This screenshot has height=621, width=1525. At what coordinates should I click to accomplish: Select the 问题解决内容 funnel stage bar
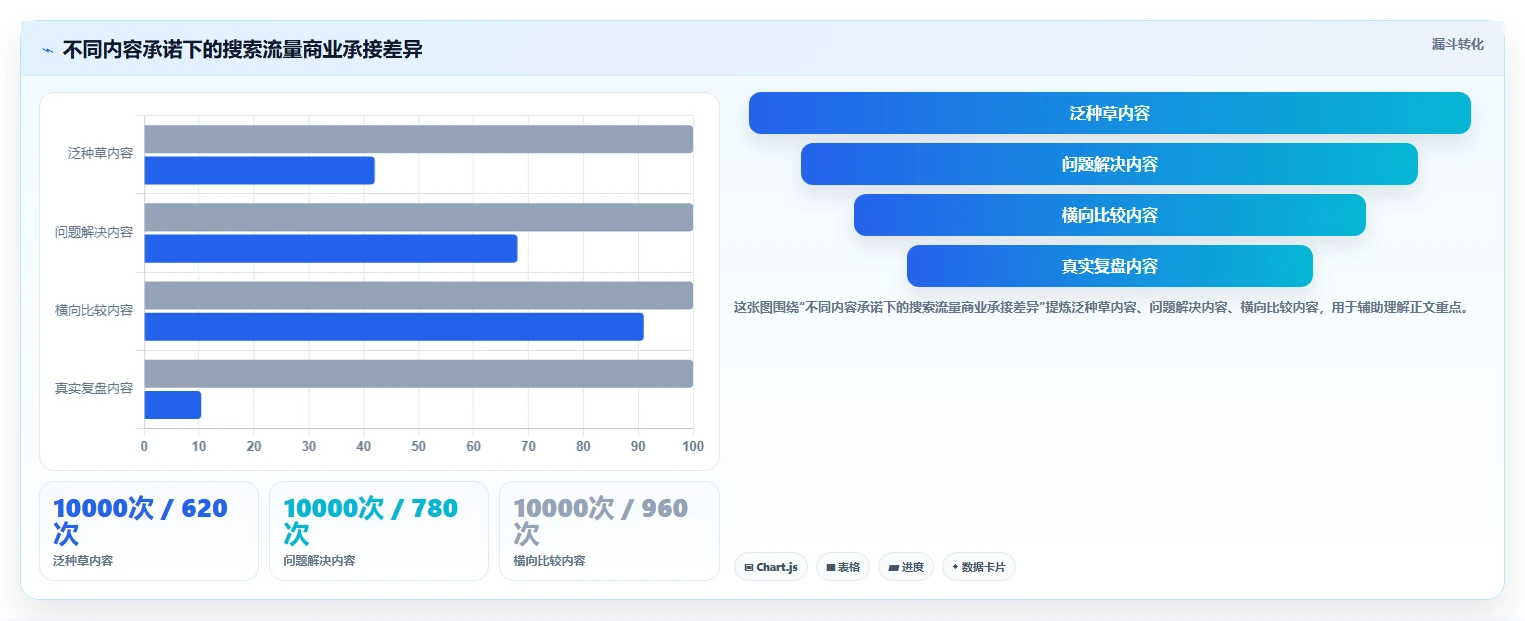pos(1109,164)
